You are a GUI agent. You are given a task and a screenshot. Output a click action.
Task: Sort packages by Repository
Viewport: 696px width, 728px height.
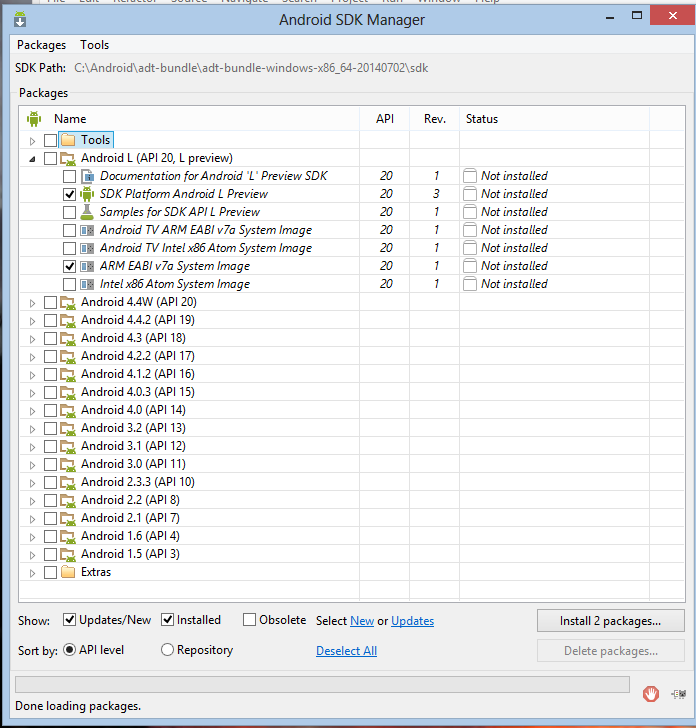(x=167, y=650)
